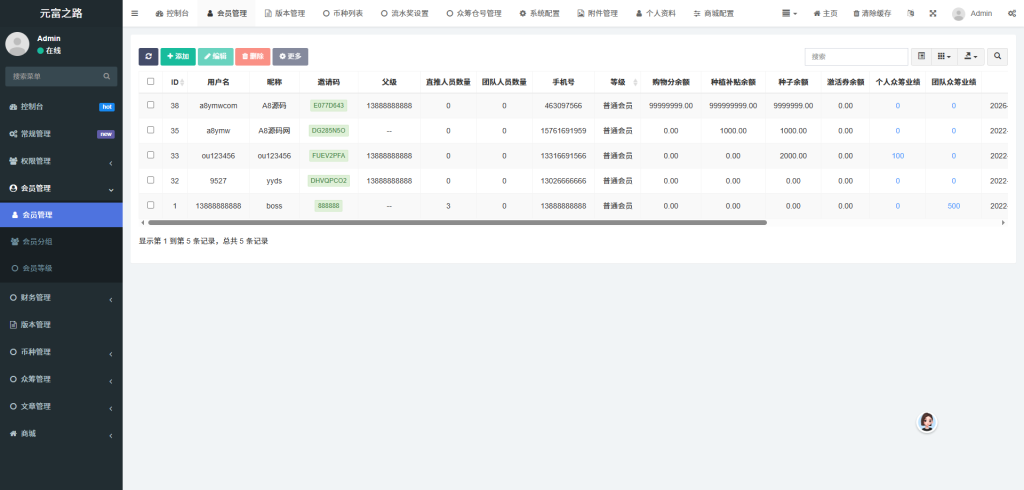Switch to the 版本管理 tab

coord(285,13)
